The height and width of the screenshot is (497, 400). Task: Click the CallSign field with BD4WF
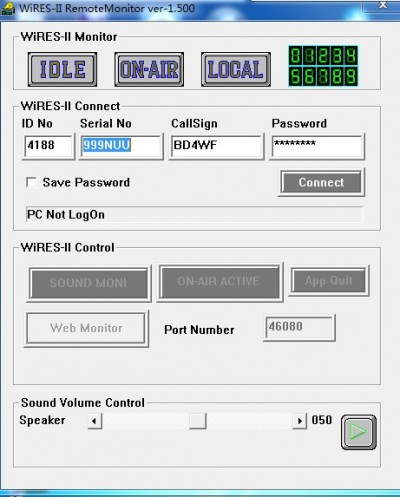pos(216,146)
